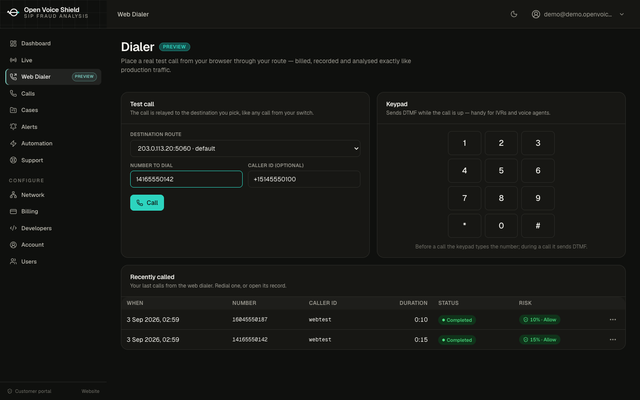This screenshot has width=640, height=400.
Task: Click the Alerts bell icon
Action: [13, 127]
